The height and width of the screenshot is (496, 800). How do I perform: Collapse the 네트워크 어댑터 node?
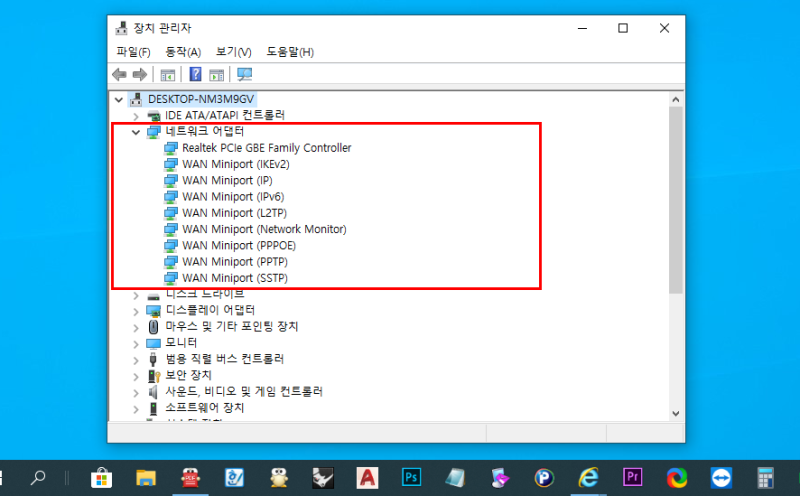[x=136, y=132]
